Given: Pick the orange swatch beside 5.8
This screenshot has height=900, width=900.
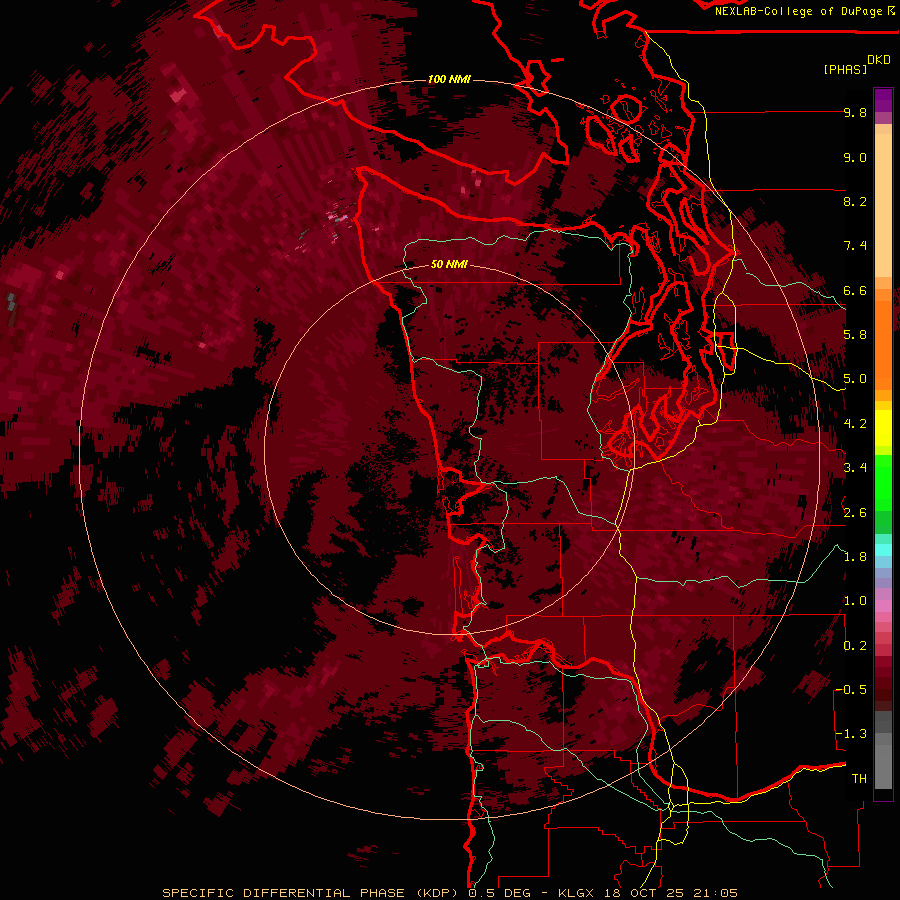Looking at the screenshot, I should (x=883, y=339).
